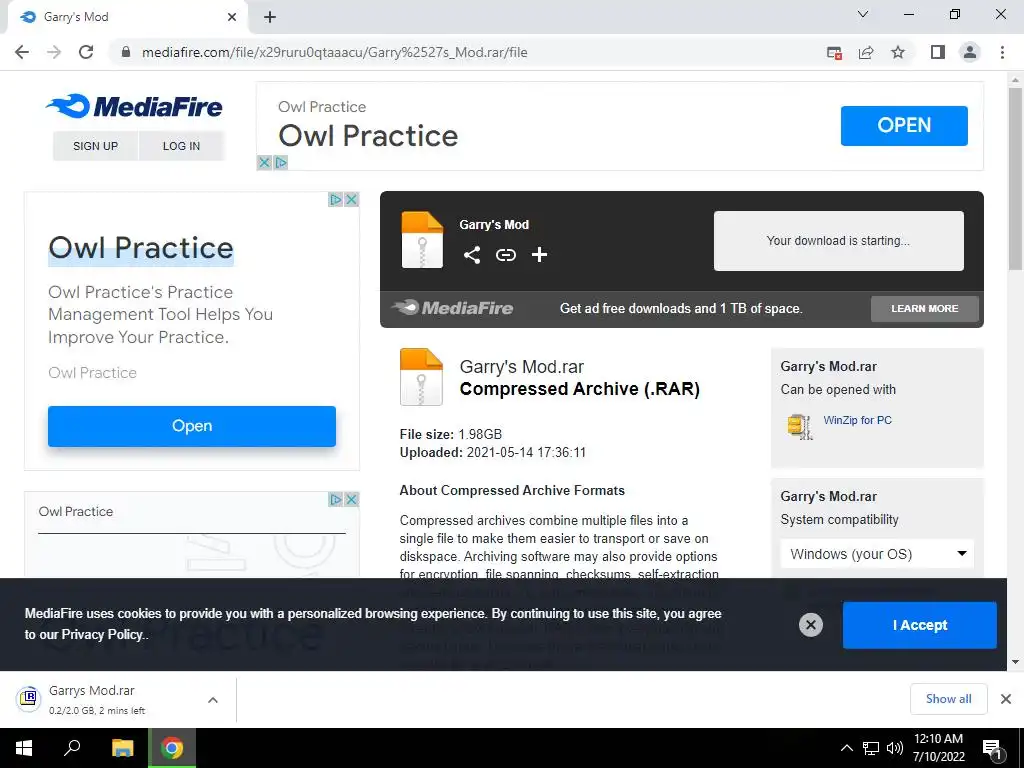Click the LOG IN button
1024x768 pixels.
click(x=181, y=146)
